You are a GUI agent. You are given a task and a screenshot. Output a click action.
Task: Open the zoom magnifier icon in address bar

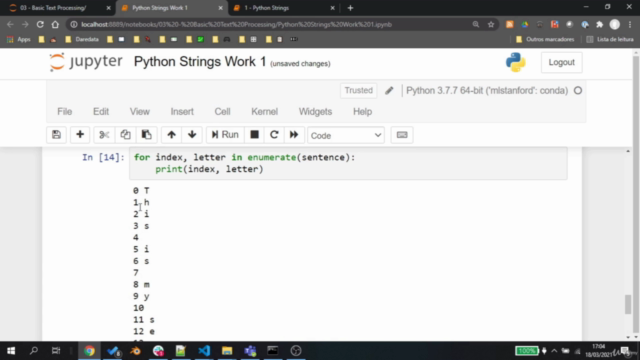pyautogui.click(x=476, y=24)
